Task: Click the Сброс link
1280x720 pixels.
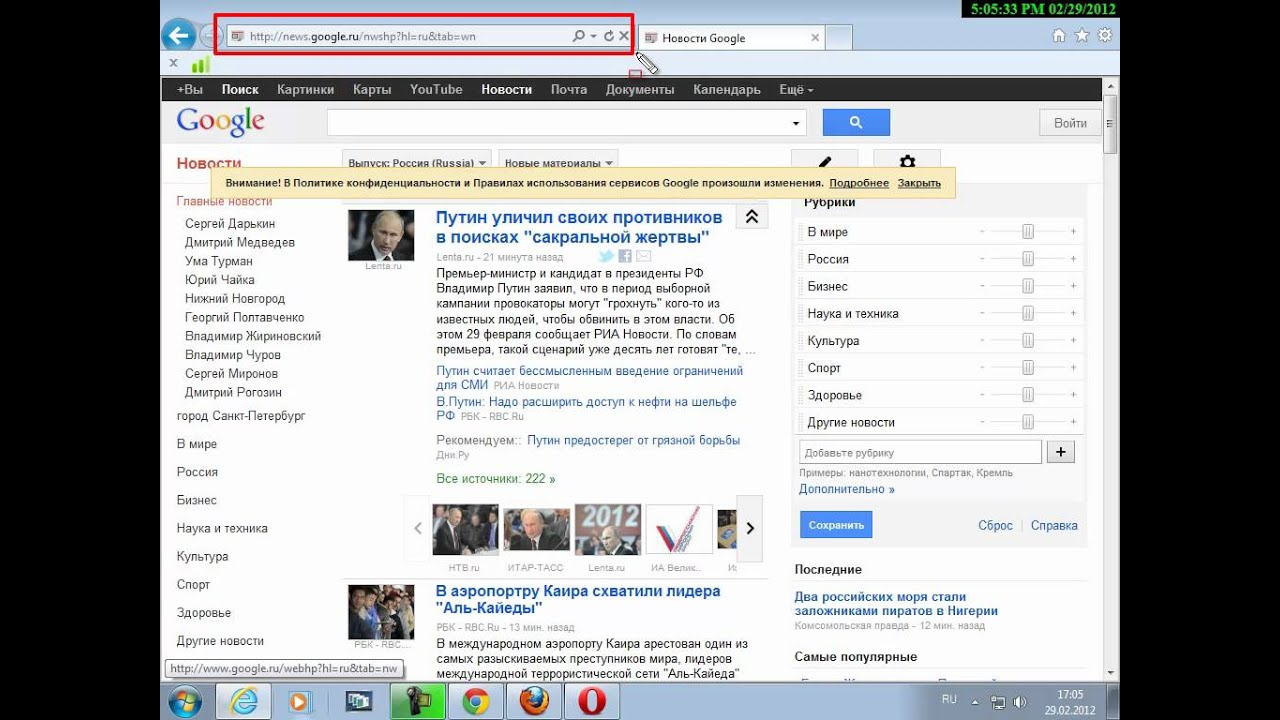Action: (995, 525)
